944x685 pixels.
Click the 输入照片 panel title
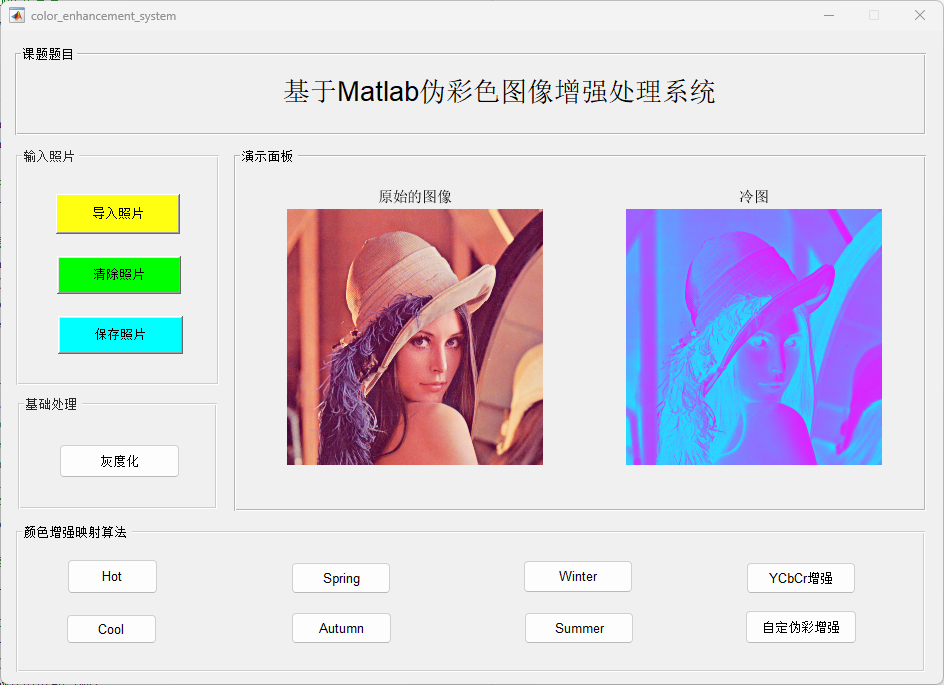coord(49,157)
